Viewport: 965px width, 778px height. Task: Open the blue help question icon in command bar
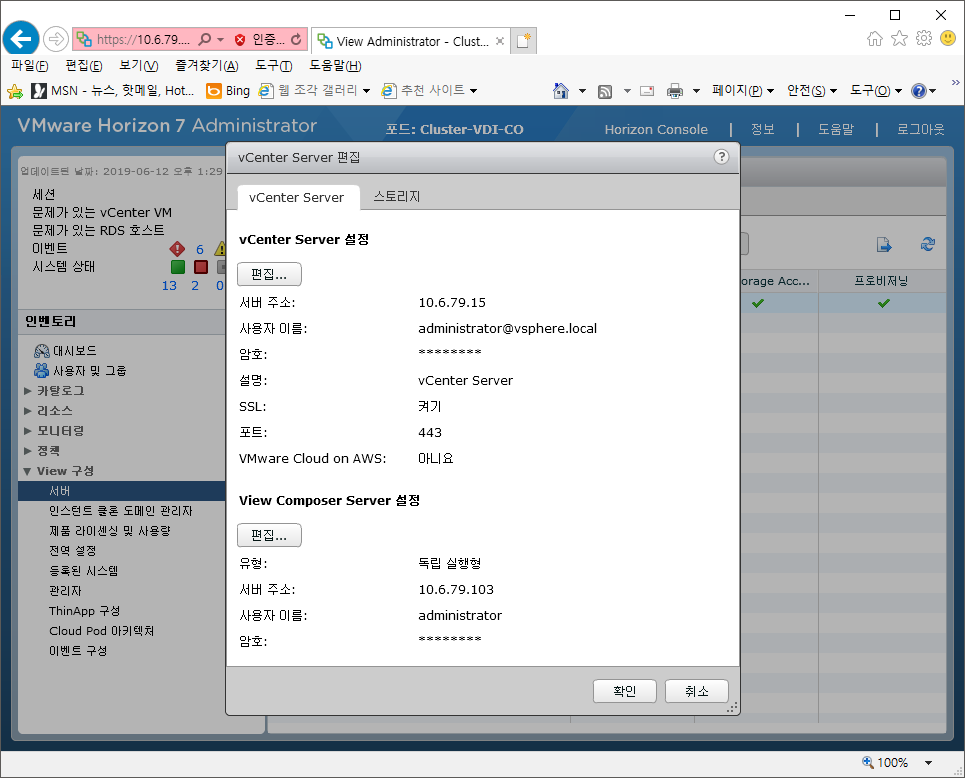point(919,91)
